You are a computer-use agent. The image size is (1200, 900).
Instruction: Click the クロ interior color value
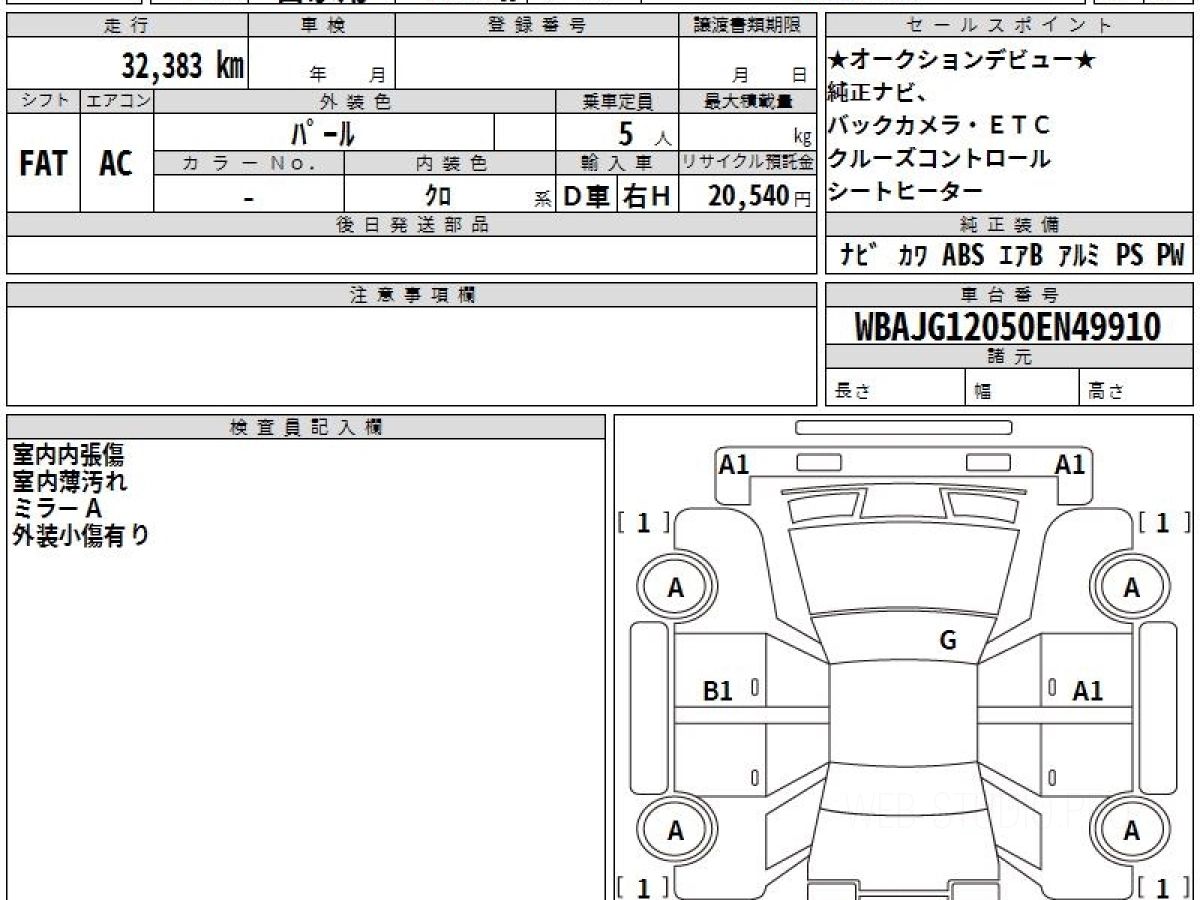(437, 196)
